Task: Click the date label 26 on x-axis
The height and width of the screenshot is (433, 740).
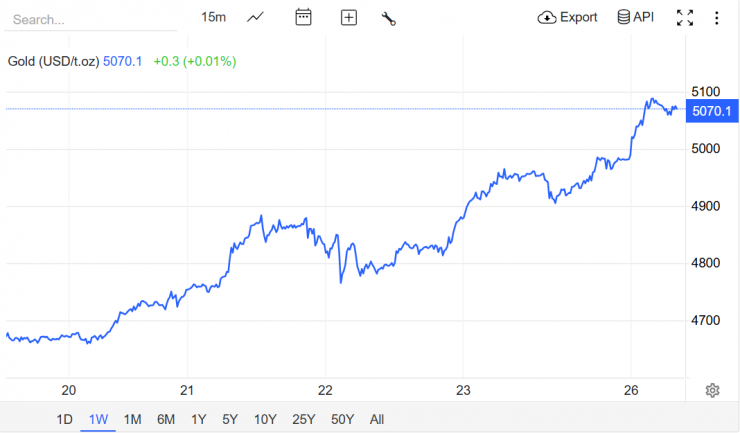Action: click(x=631, y=391)
